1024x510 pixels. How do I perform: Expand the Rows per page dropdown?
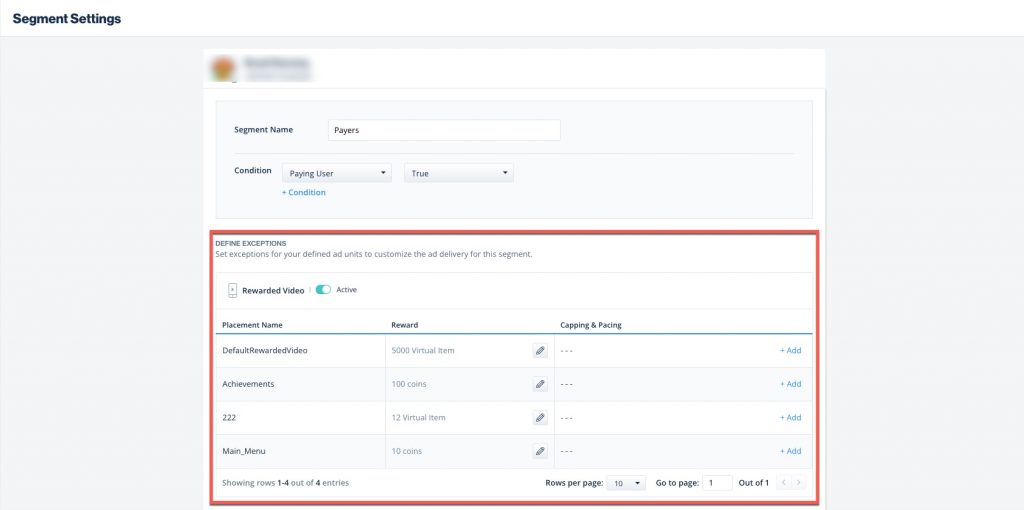coord(627,483)
